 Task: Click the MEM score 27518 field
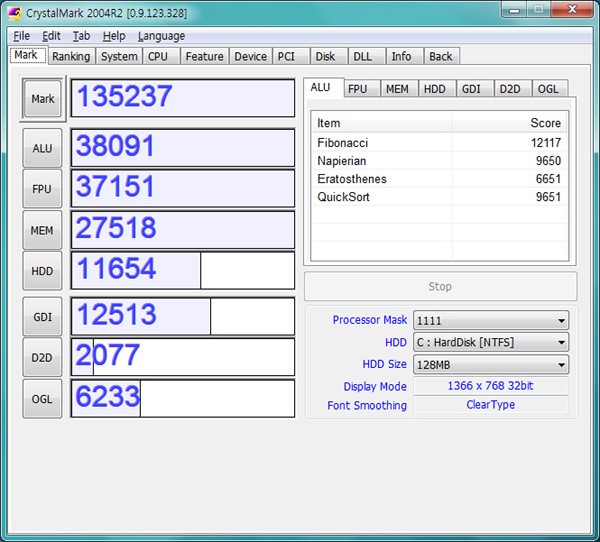click(x=183, y=230)
